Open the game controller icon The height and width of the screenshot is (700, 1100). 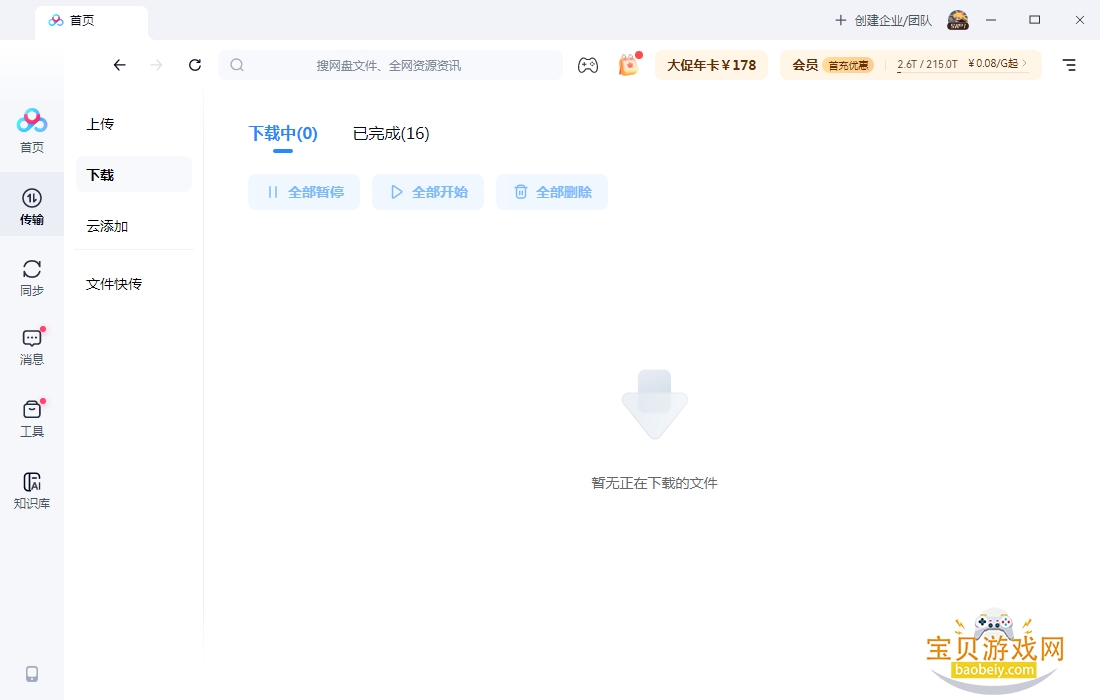(x=588, y=65)
